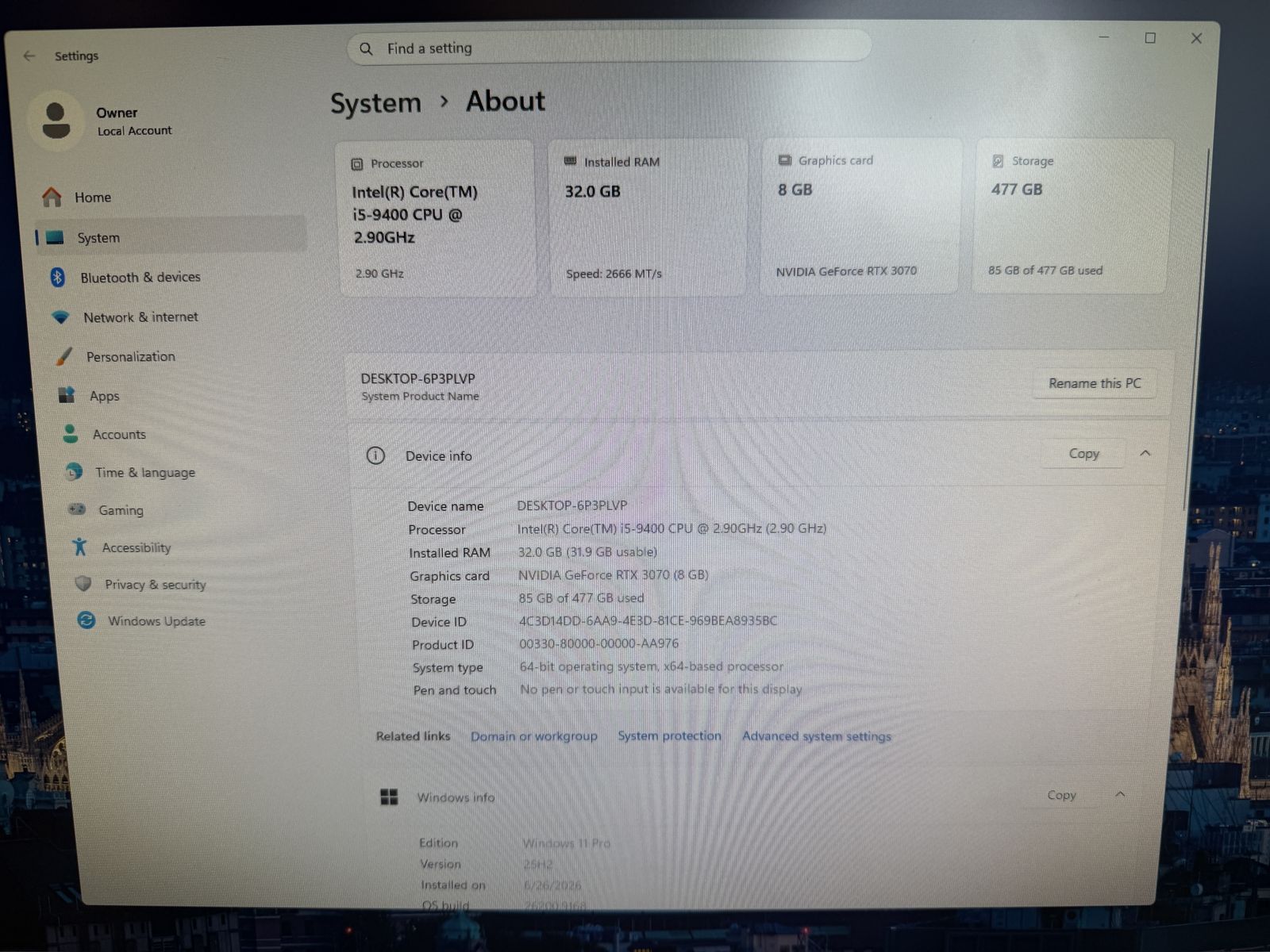1270x952 pixels.
Task: Click the Bluetooth icon in sidebar
Action: coord(58,277)
